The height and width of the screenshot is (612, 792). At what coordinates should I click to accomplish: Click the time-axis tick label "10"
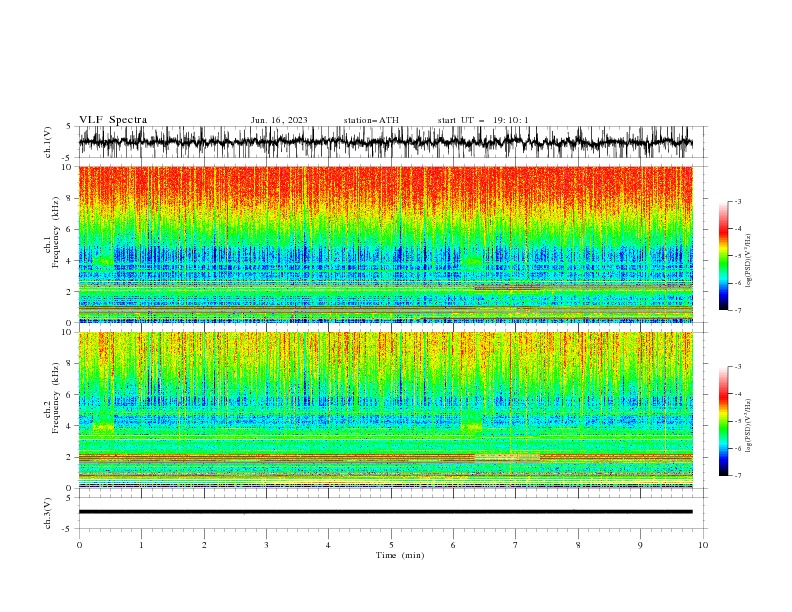point(703,545)
